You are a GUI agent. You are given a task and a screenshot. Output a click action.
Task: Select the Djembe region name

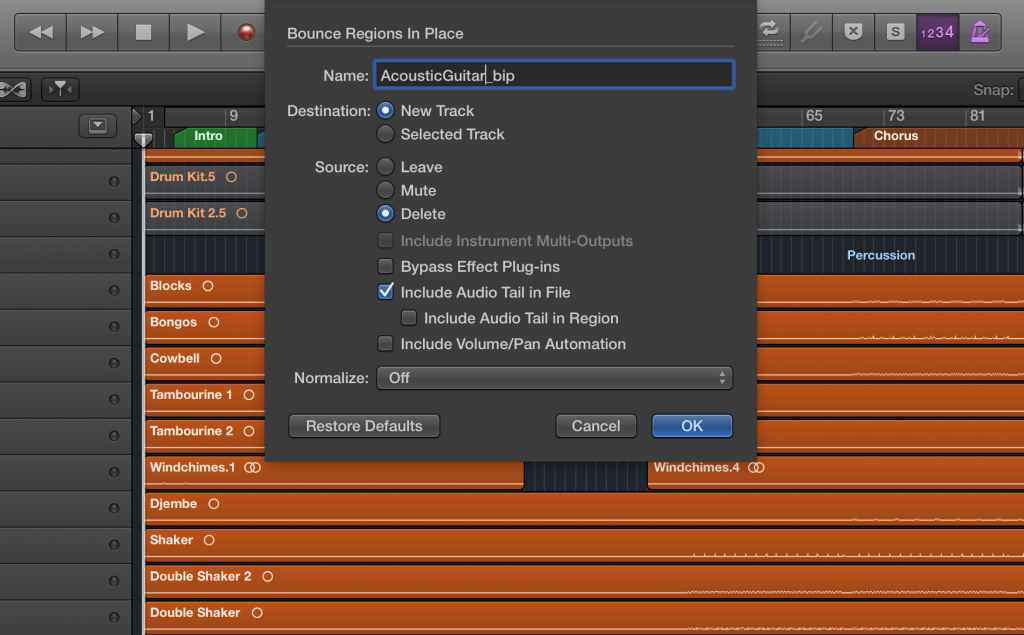click(173, 504)
